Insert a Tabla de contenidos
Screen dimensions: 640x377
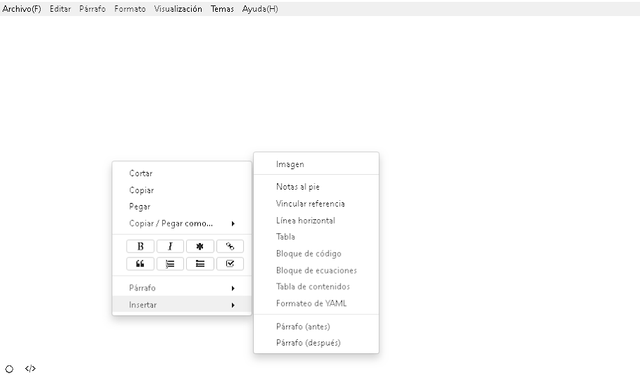coord(316,286)
